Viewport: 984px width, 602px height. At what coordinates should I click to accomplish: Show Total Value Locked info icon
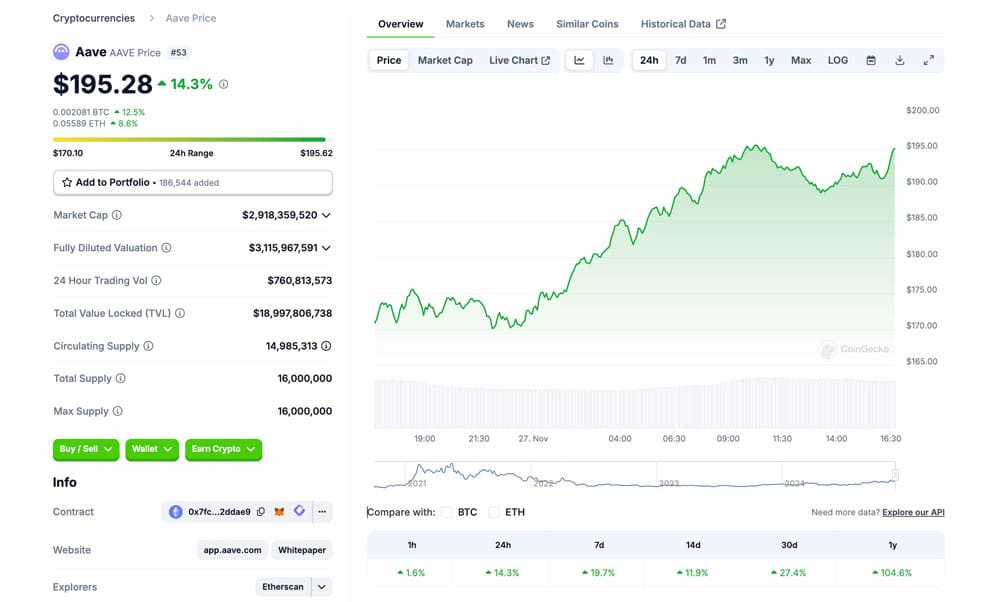click(x=180, y=313)
